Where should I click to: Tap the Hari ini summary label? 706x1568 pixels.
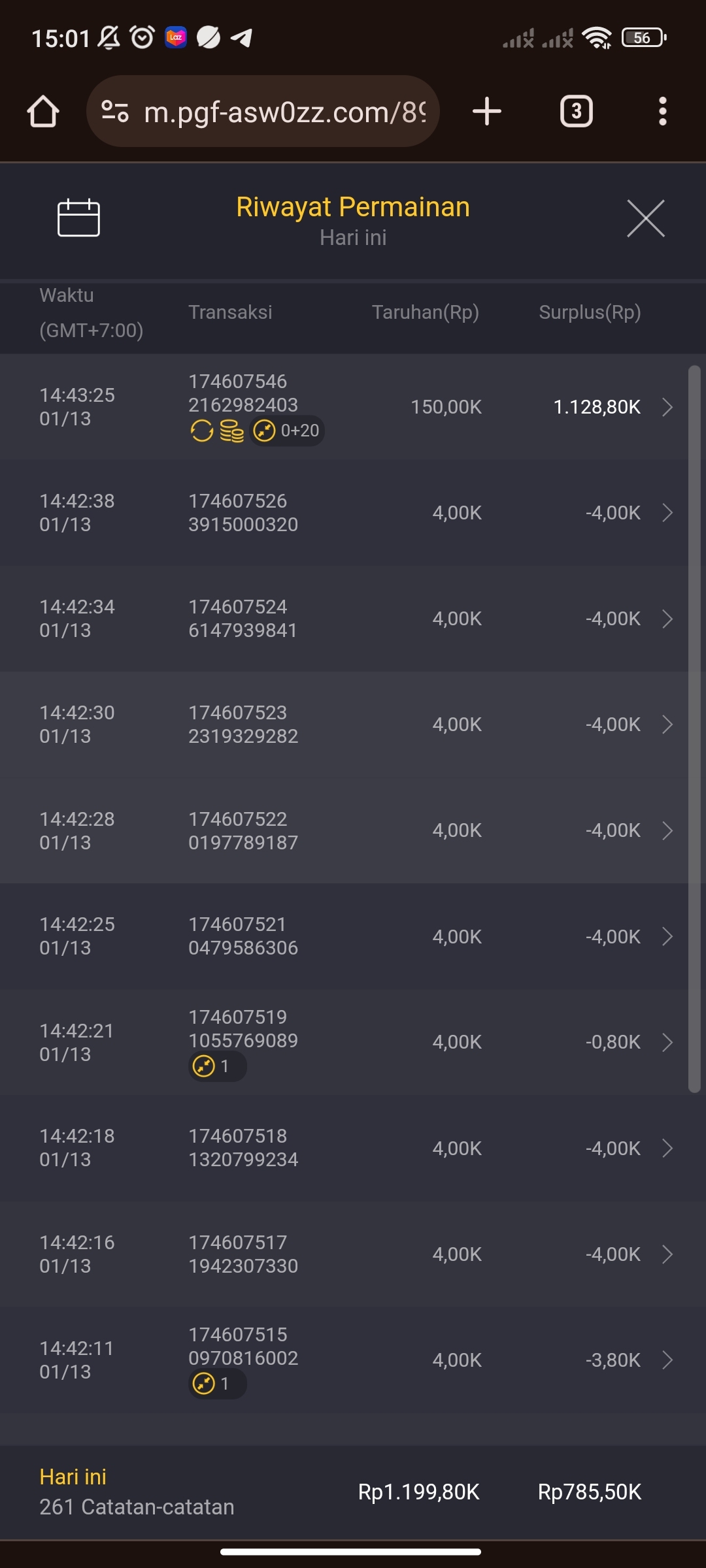click(73, 1477)
